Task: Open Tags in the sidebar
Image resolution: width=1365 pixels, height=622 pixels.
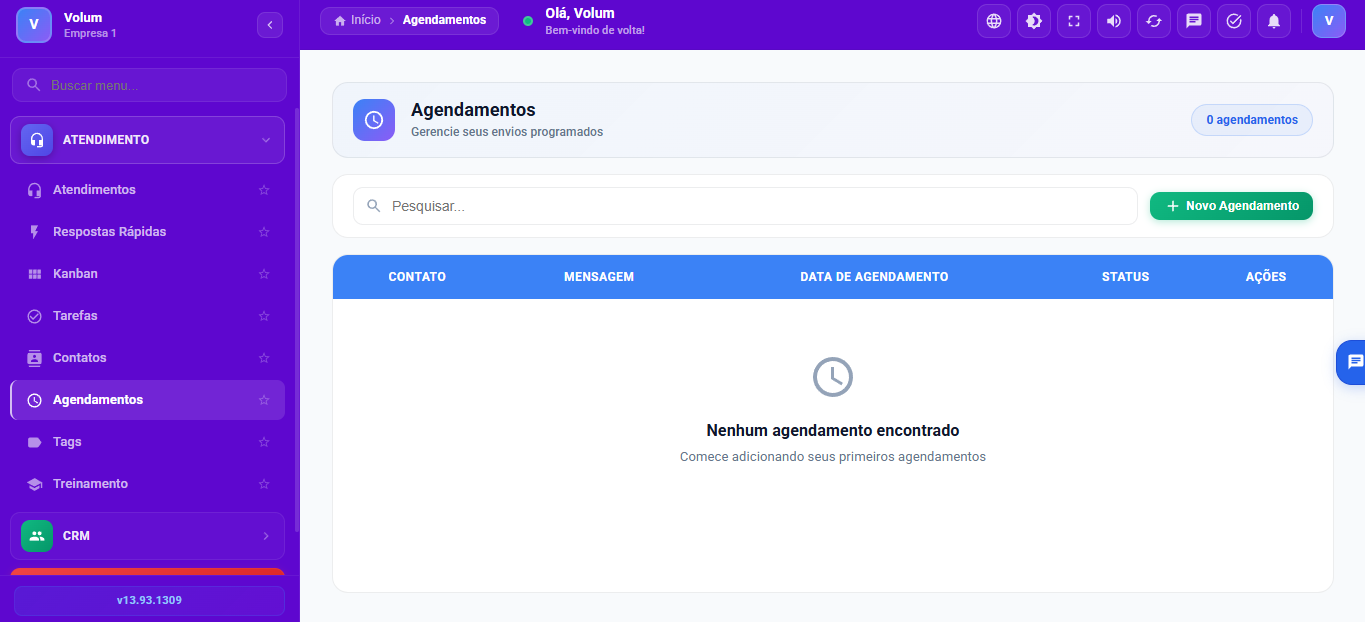Action: point(147,442)
